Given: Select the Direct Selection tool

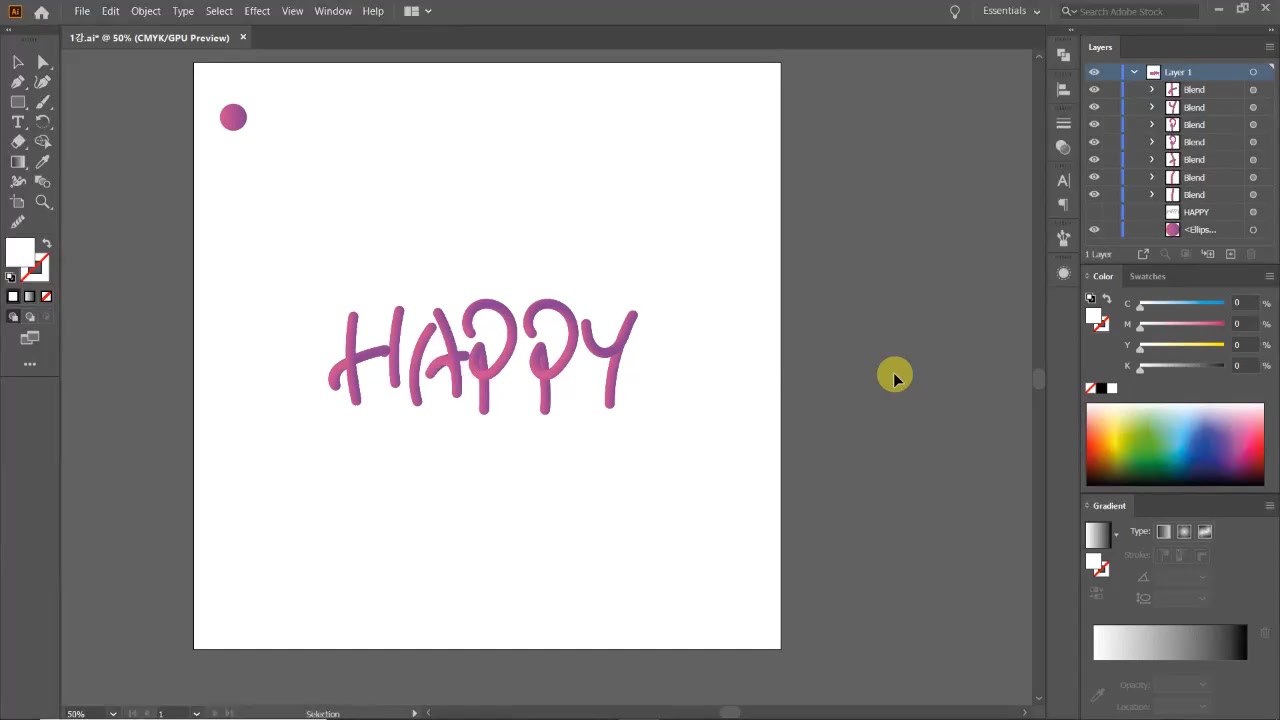Looking at the screenshot, I should click(x=43, y=62).
